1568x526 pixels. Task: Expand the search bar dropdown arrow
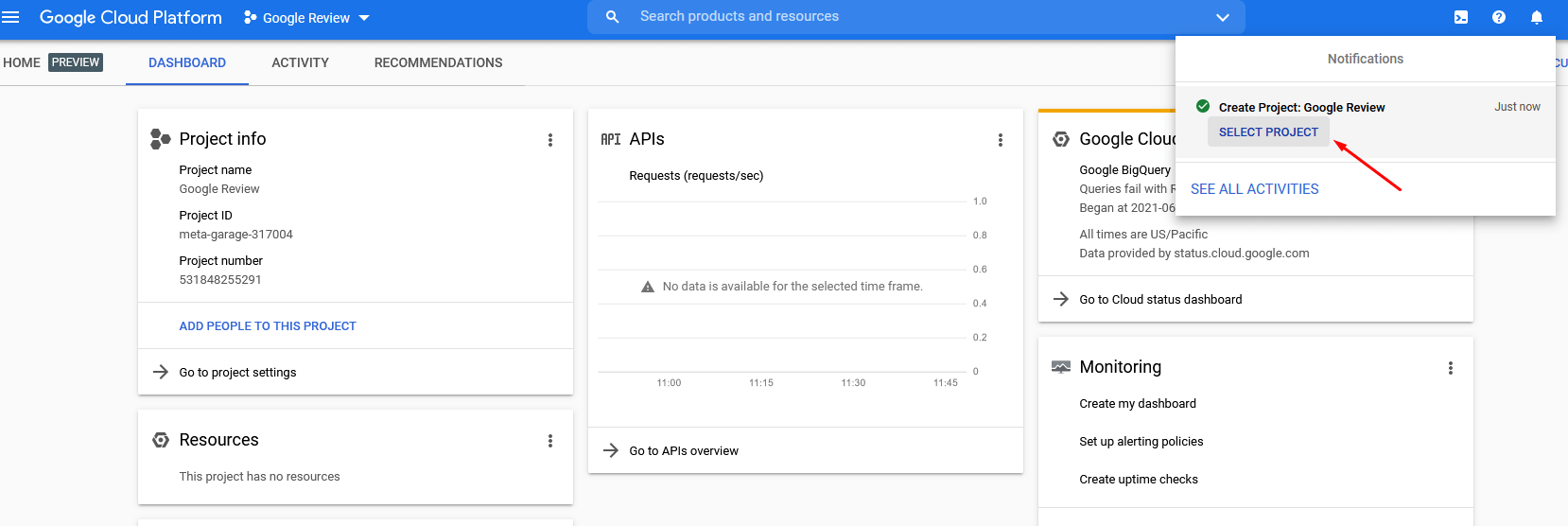[x=1222, y=17]
